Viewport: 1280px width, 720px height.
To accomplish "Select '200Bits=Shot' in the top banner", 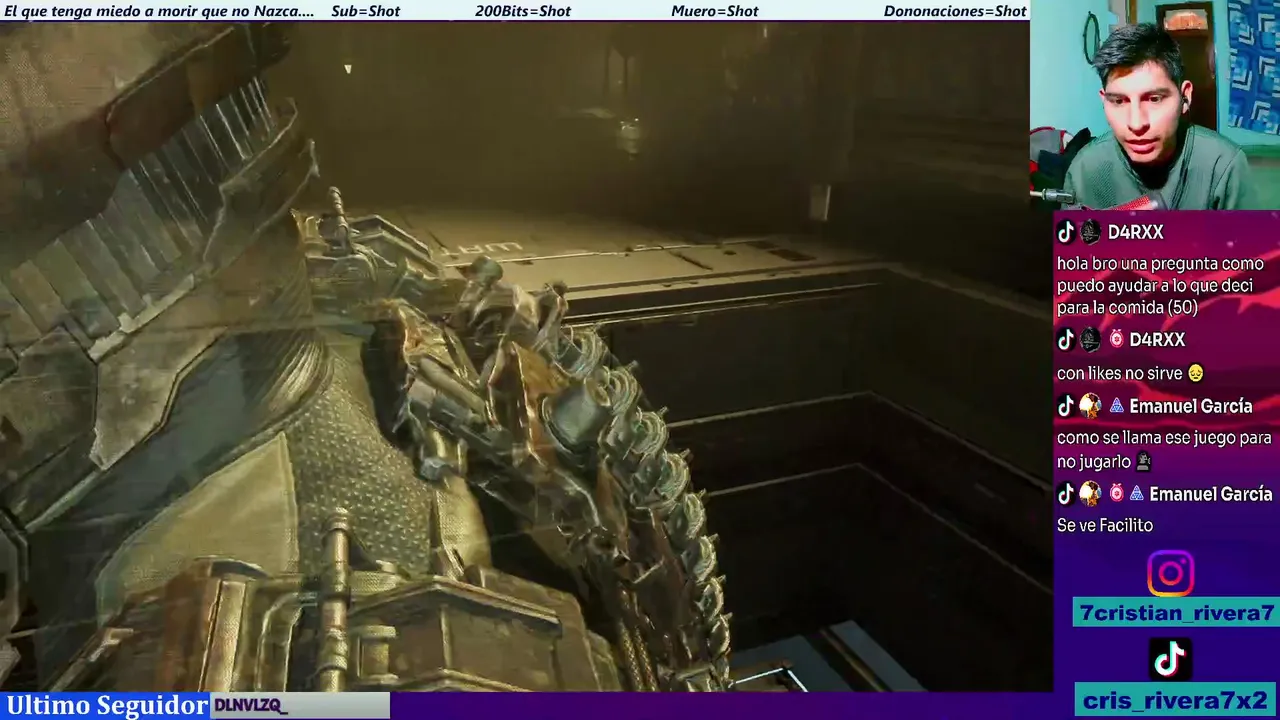I will point(523,11).
